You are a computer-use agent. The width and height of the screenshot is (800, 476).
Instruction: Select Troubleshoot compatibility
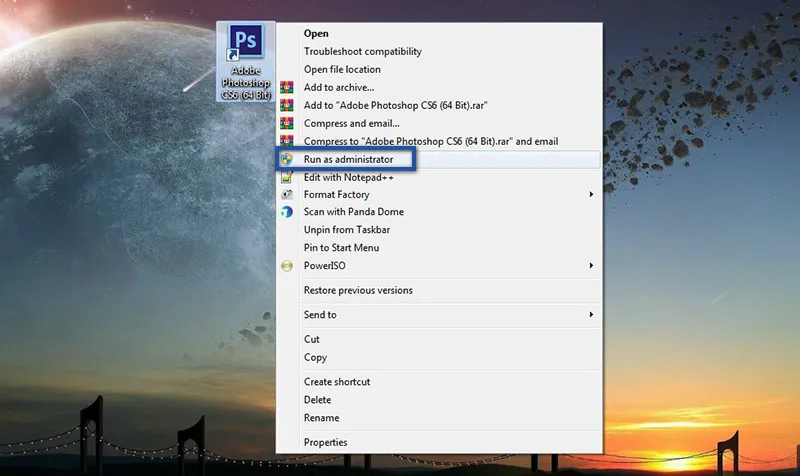(x=362, y=52)
